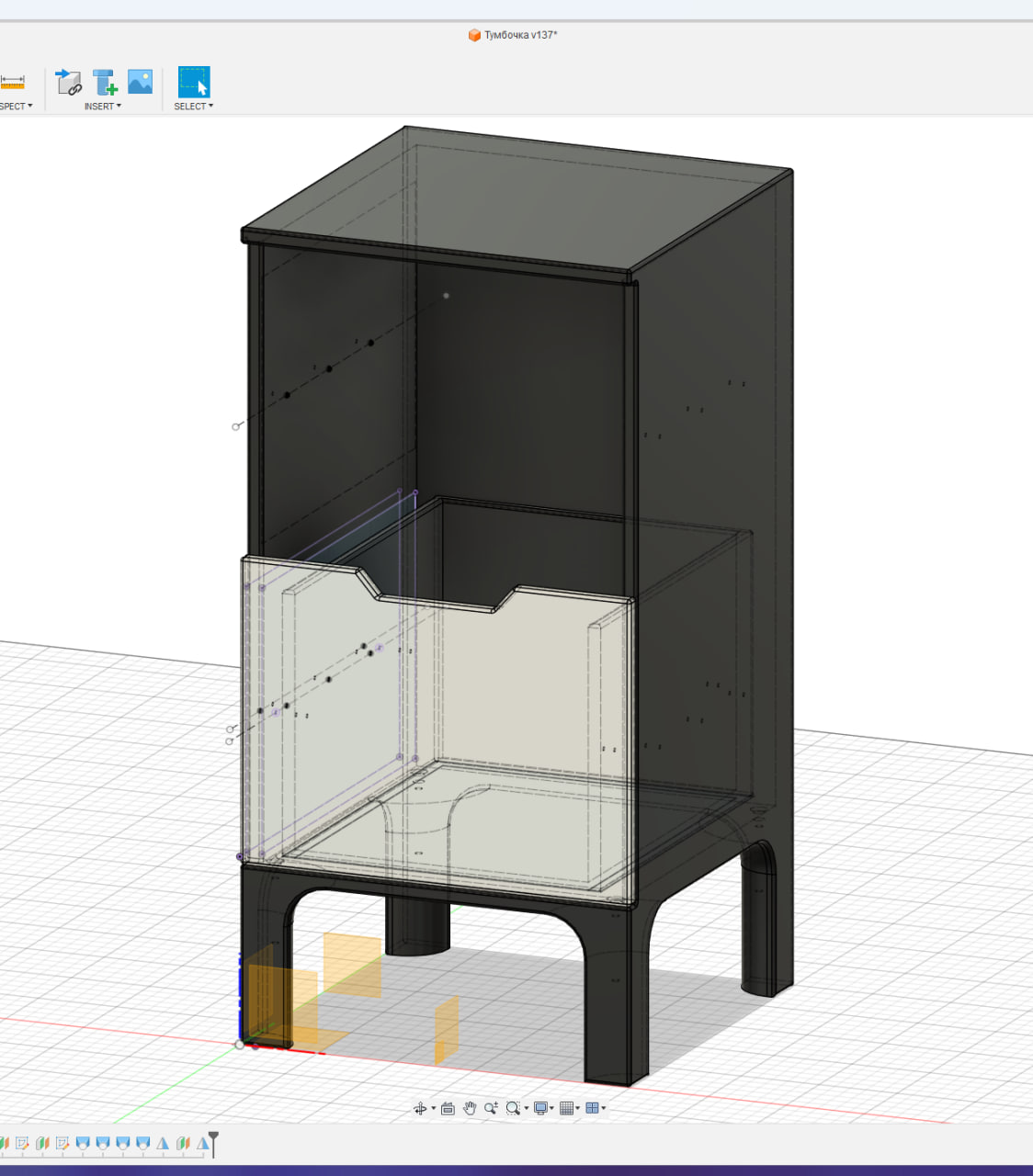Expand the Zoom Window dropdown arrow
This screenshot has height=1176, width=1033.
pyautogui.click(x=527, y=1108)
